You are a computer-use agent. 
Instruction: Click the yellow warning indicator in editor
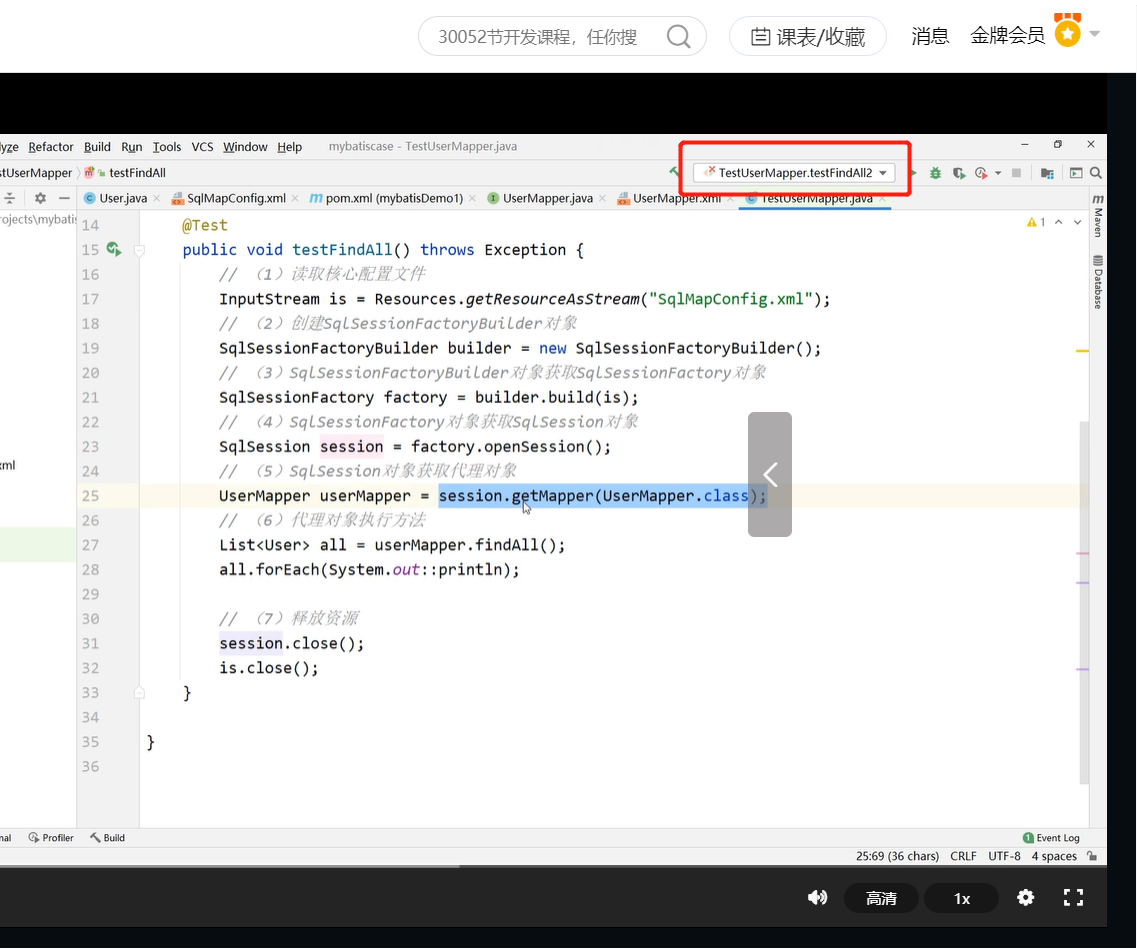(1036, 223)
